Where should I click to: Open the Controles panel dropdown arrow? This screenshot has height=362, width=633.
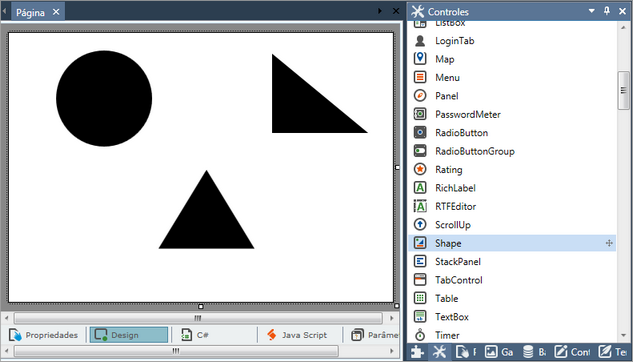591,11
